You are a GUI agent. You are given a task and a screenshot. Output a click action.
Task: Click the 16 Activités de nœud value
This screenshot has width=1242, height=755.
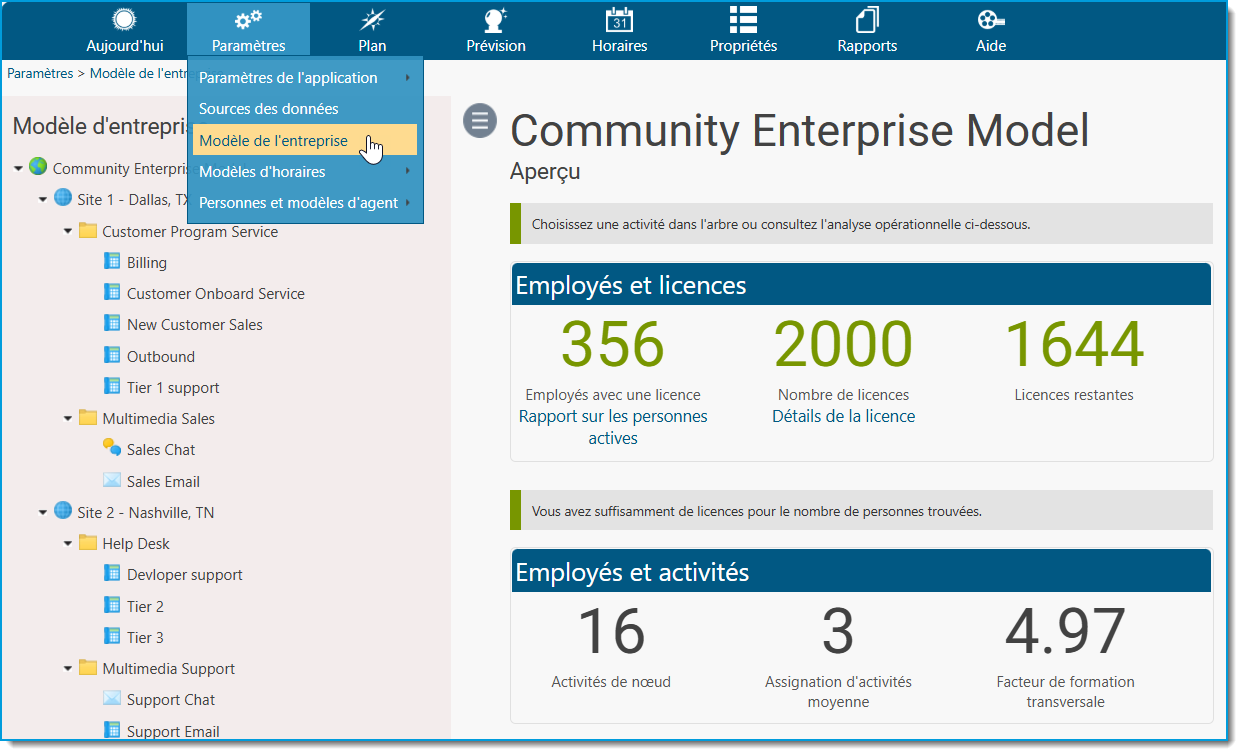click(x=611, y=632)
